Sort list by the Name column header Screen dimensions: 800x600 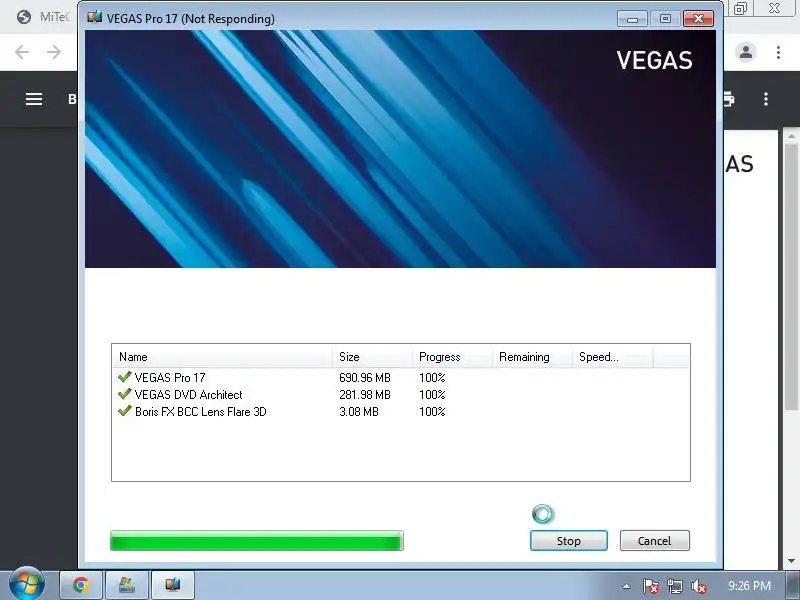point(222,357)
